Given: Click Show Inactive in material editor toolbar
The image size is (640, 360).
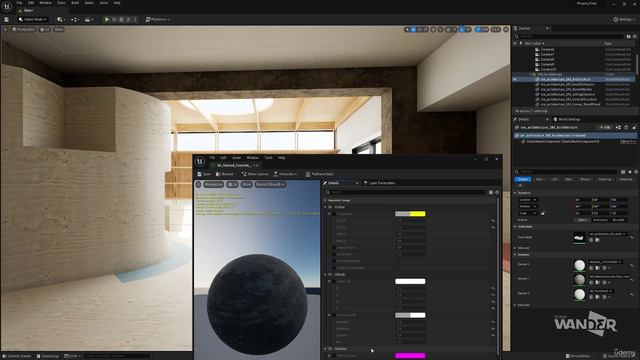Looking at the screenshot, I should 255,174.
